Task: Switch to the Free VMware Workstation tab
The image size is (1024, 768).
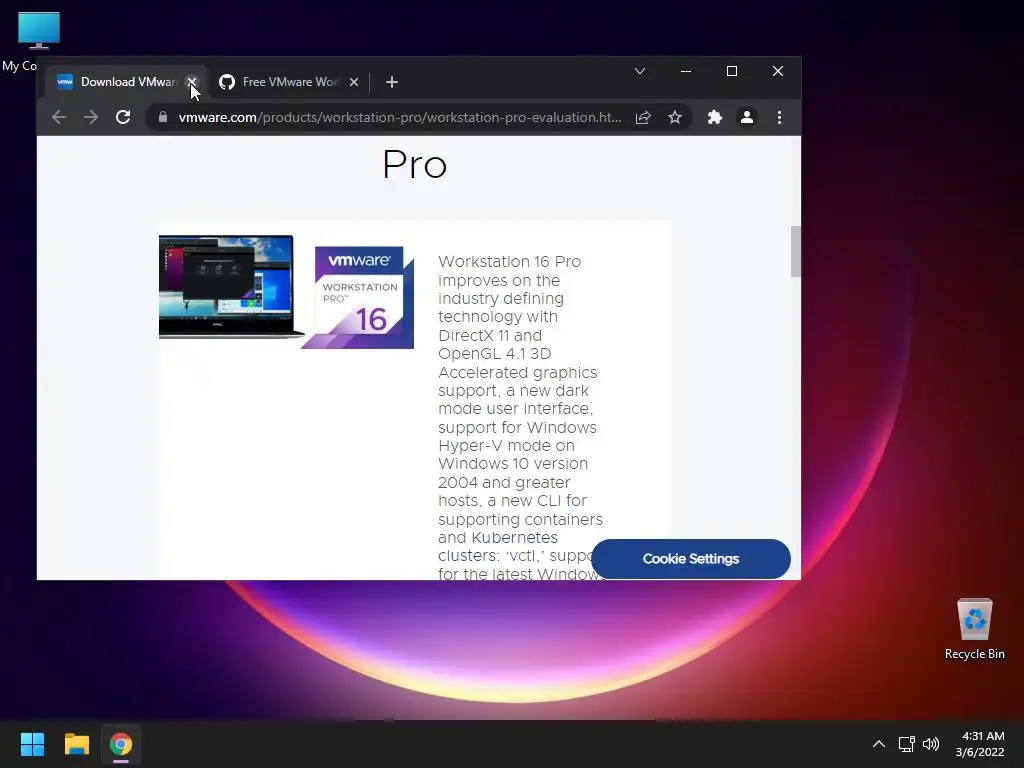Action: pyautogui.click(x=289, y=82)
